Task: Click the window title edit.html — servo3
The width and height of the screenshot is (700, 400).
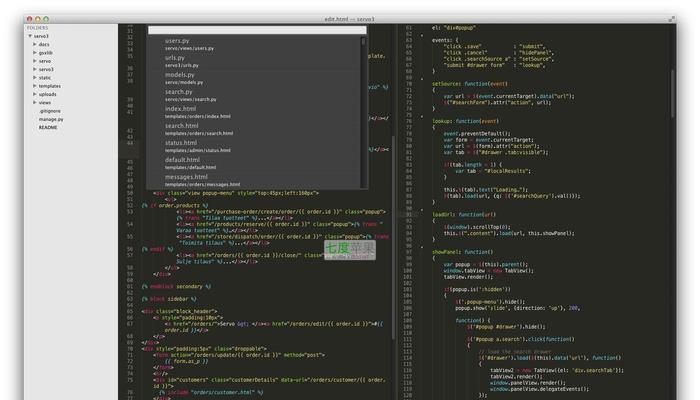Action: coord(349,19)
